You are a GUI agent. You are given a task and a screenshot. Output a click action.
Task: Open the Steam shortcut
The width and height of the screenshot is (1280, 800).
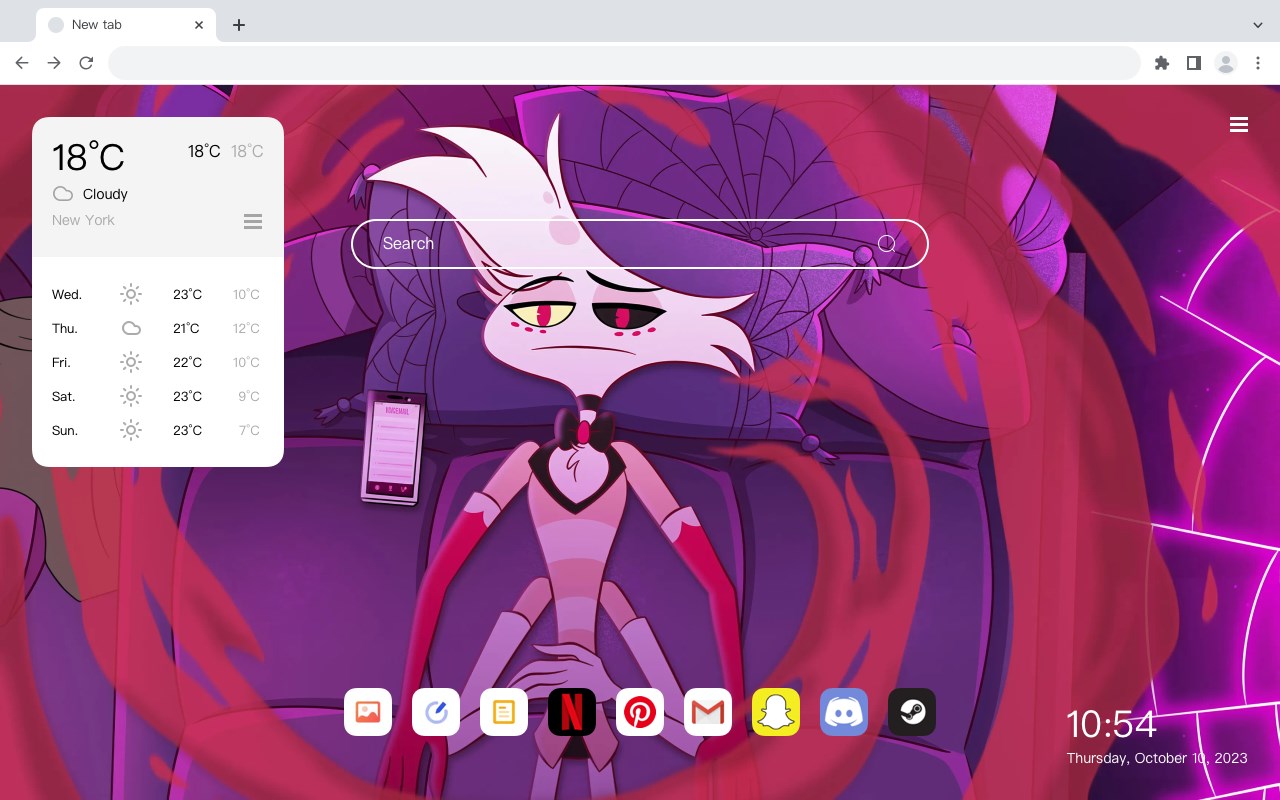(912, 712)
